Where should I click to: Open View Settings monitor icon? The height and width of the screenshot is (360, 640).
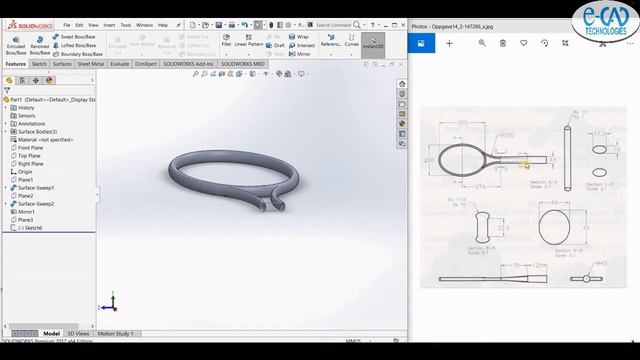pyautogui.click(x=301, y=74)
